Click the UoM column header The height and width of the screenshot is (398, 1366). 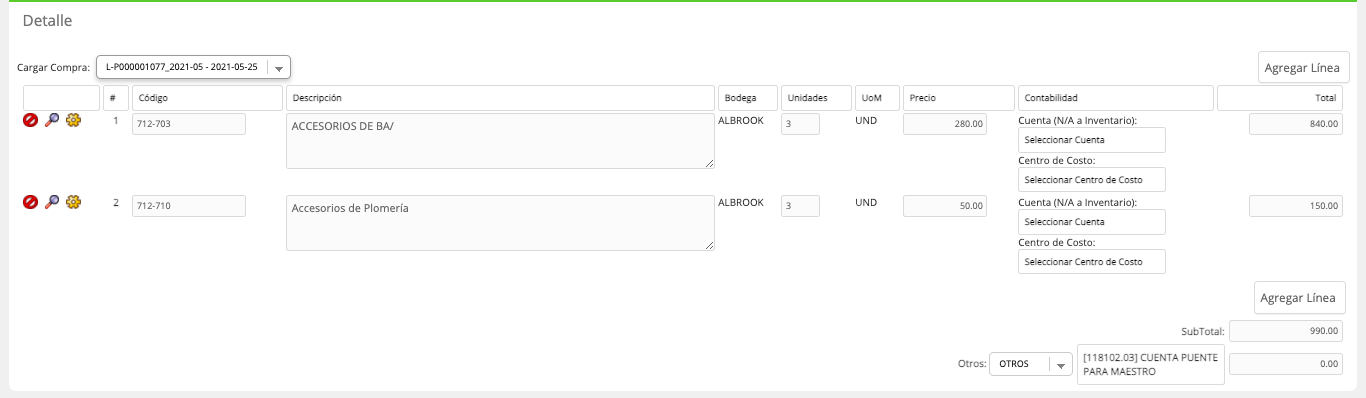pos(878,98)
